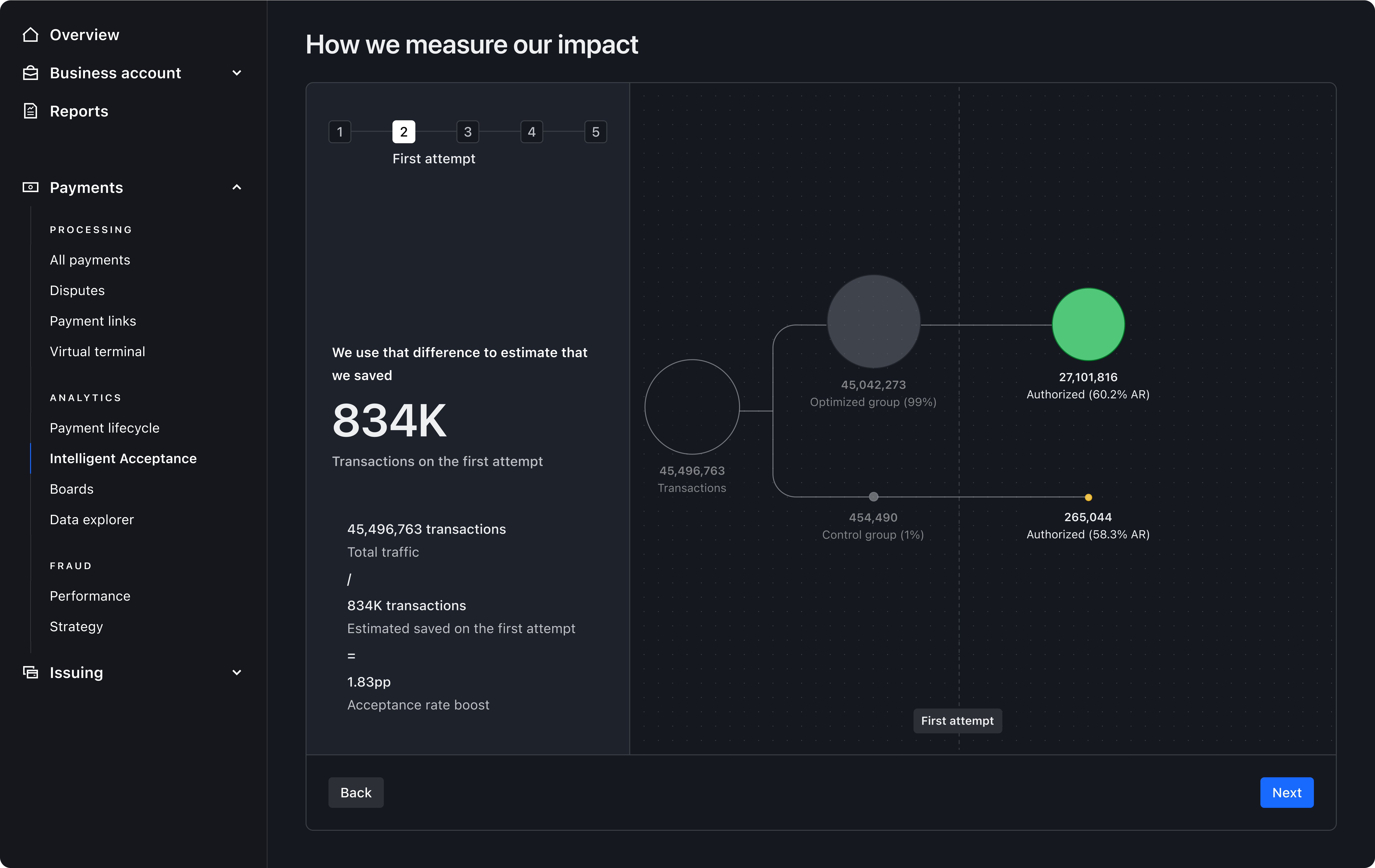Click '834K transactions' estimated saved text
The height and width of the screenshot is (868, 1375).
click(x=407, y=605)
